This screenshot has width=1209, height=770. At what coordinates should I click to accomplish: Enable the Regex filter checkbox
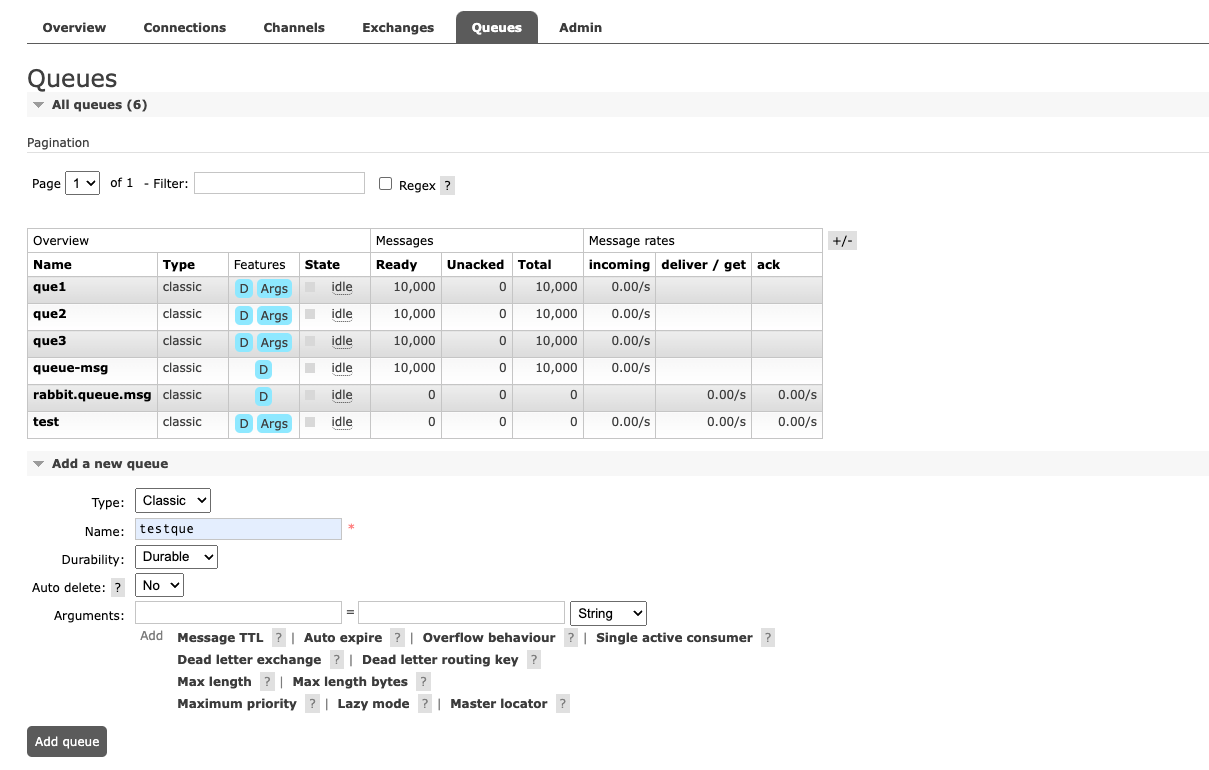[385, 184]
